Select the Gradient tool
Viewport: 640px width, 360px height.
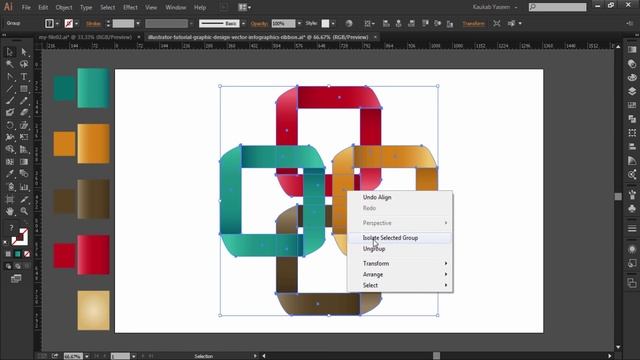click(24, 162)
